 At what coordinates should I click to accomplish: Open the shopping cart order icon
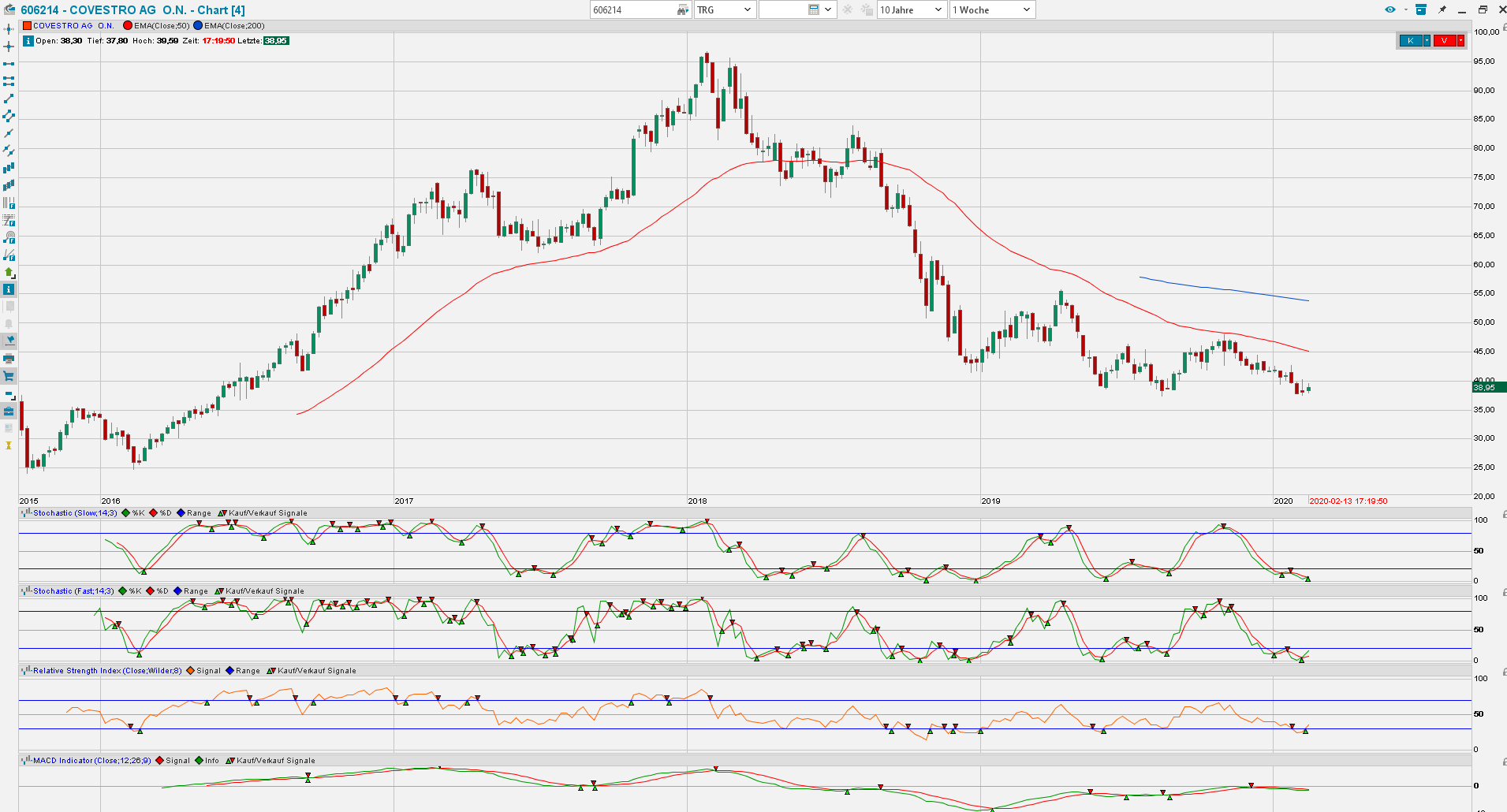click(x=9, y=376)
